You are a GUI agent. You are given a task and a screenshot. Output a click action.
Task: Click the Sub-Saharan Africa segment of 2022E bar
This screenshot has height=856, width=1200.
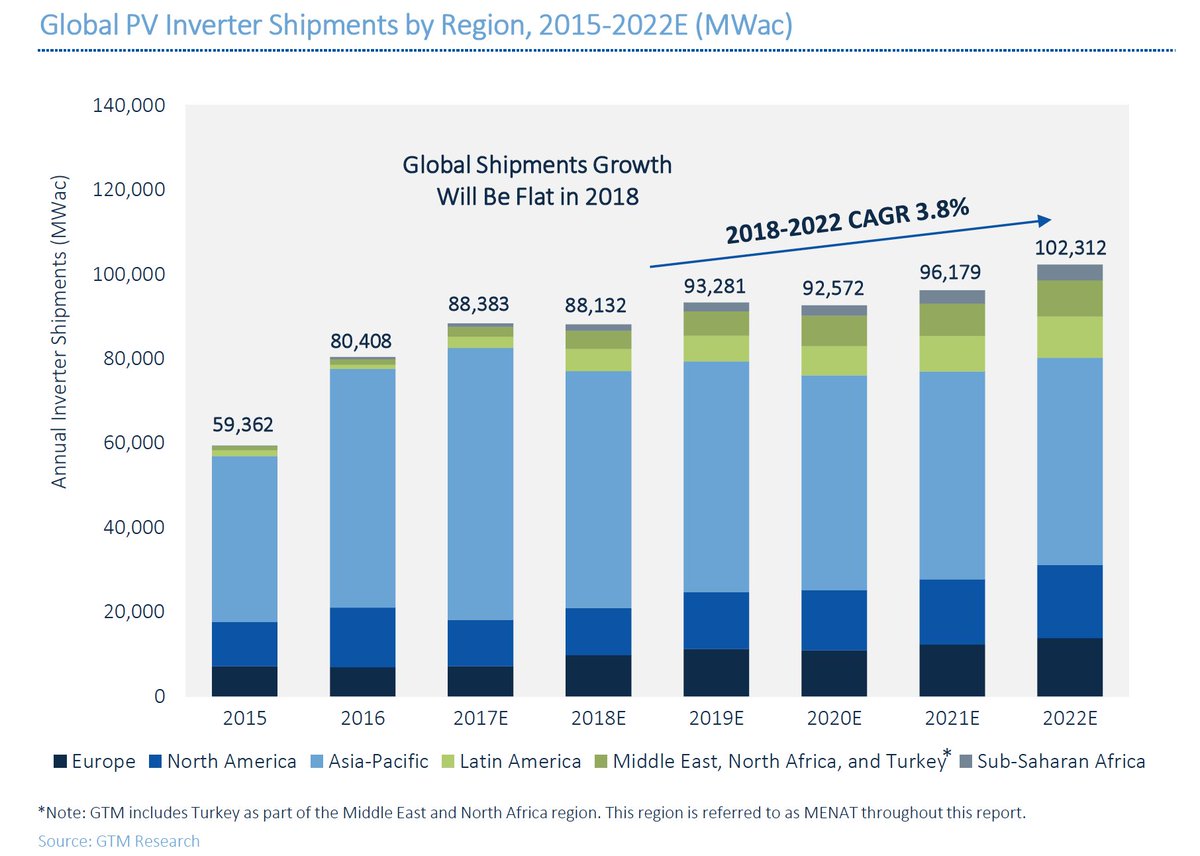[1071, 273]
